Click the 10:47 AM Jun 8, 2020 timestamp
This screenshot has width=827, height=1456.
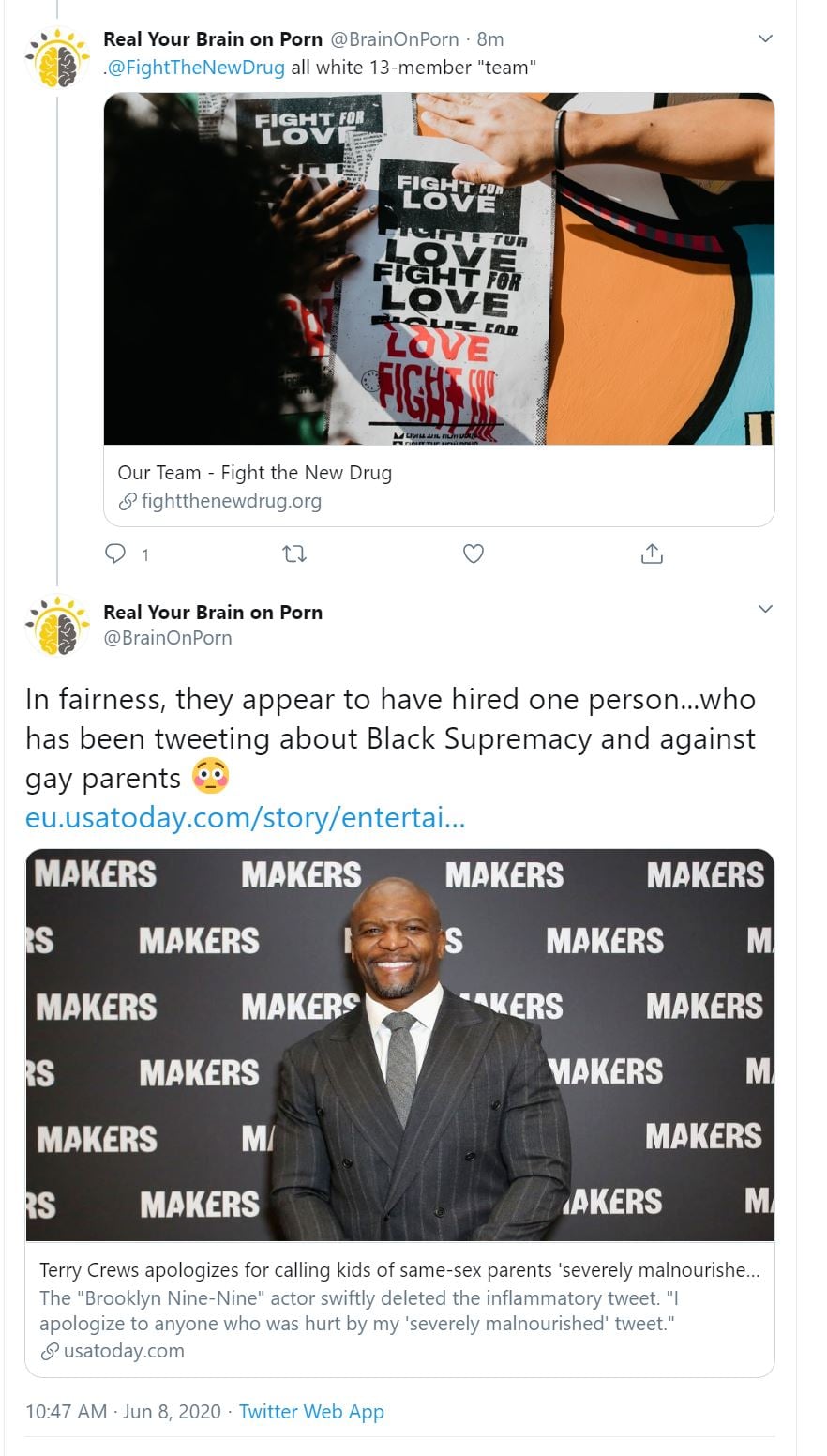point(123,1411)
